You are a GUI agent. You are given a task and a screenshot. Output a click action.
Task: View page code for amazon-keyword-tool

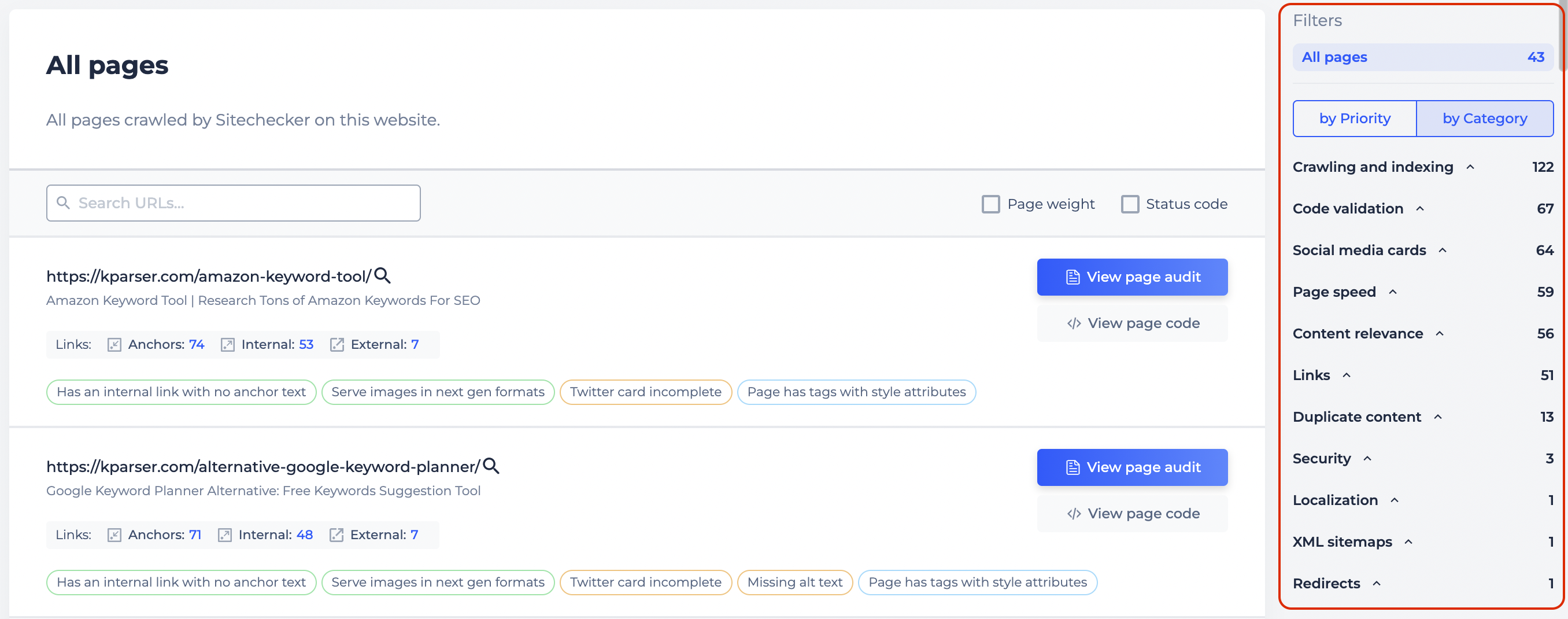tap(1132, 323)
